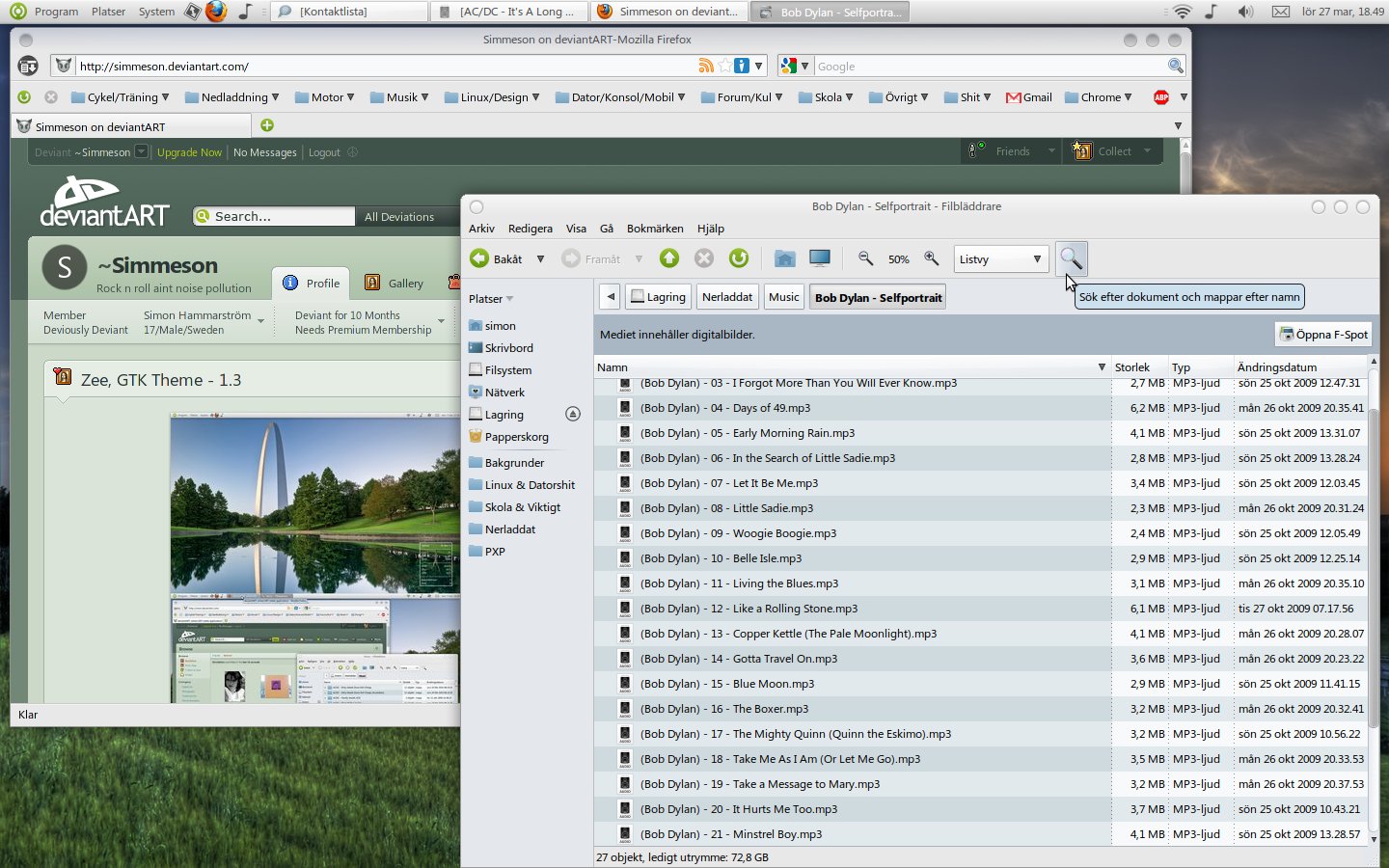Select file 12 - Like a Rolling Stone.mp3
1389x868 pixels.
pos(980,609)
